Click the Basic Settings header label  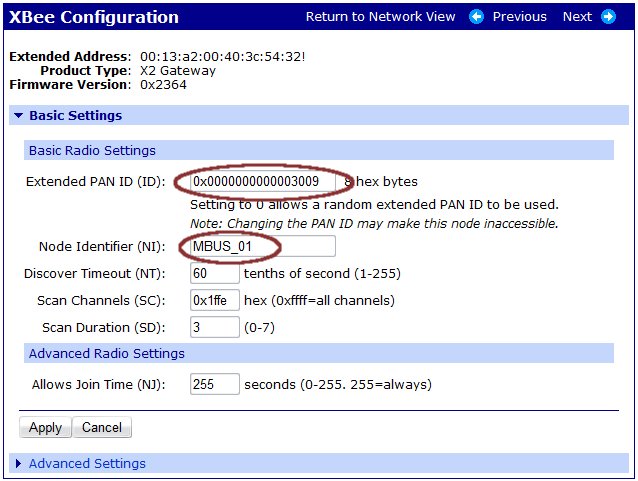coord(75,116)
